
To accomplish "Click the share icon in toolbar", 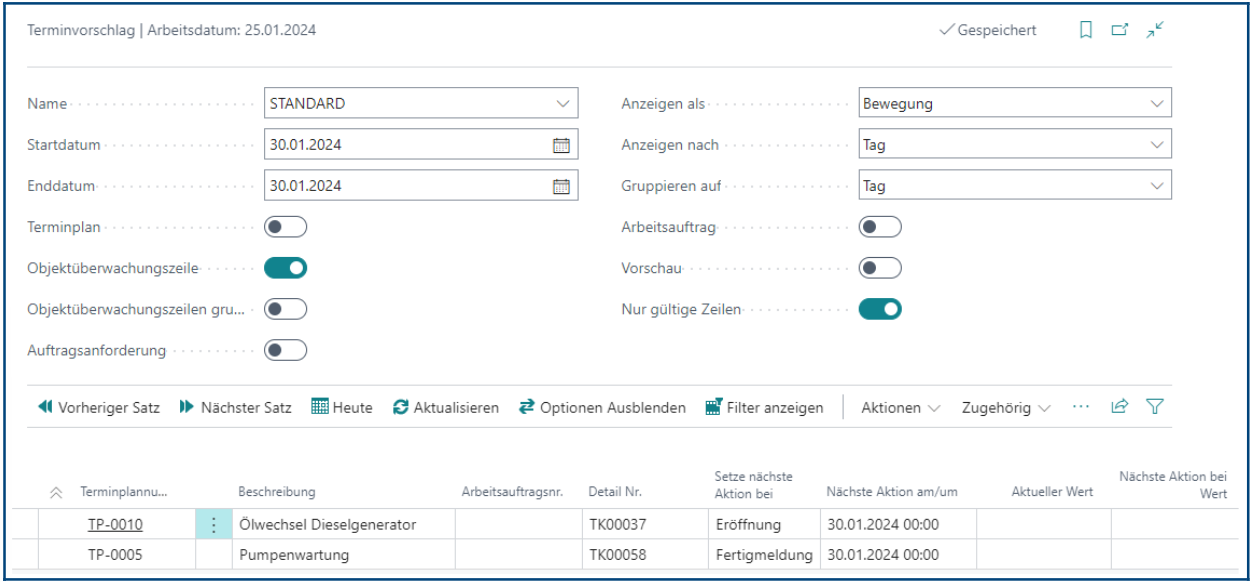I will point(1120,407).
